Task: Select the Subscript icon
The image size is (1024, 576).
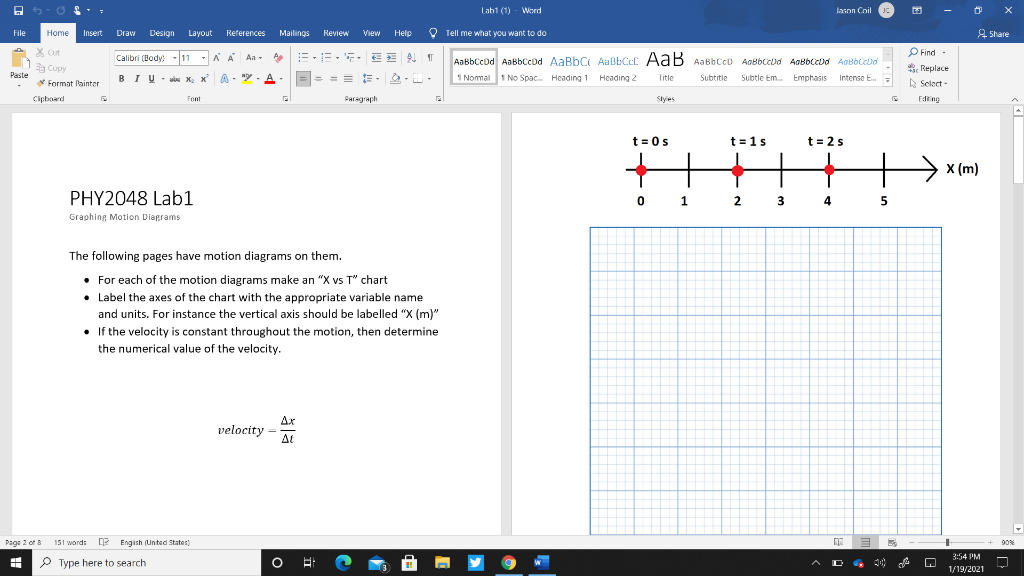Action: pyautogui.click(x=190, y=78)
